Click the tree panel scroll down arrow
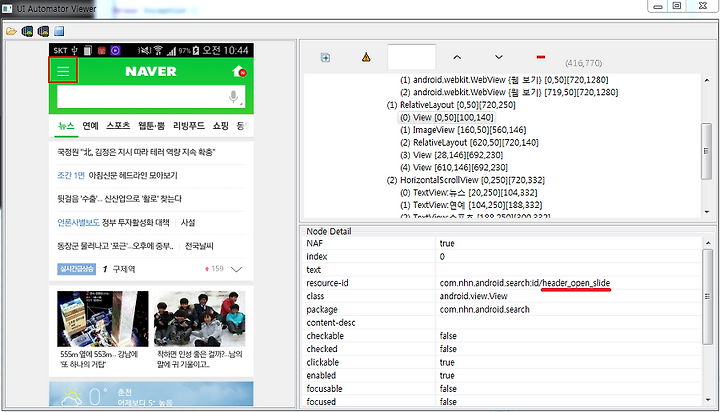Viewport: 720px width, 412px height. pyautogui.click(x=707, y=212)
